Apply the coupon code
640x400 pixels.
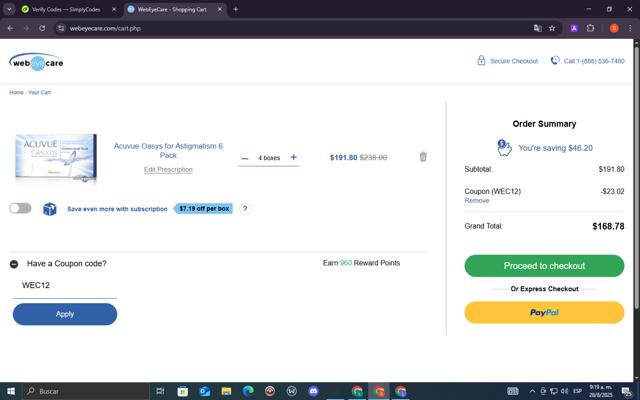coord(65,314)
